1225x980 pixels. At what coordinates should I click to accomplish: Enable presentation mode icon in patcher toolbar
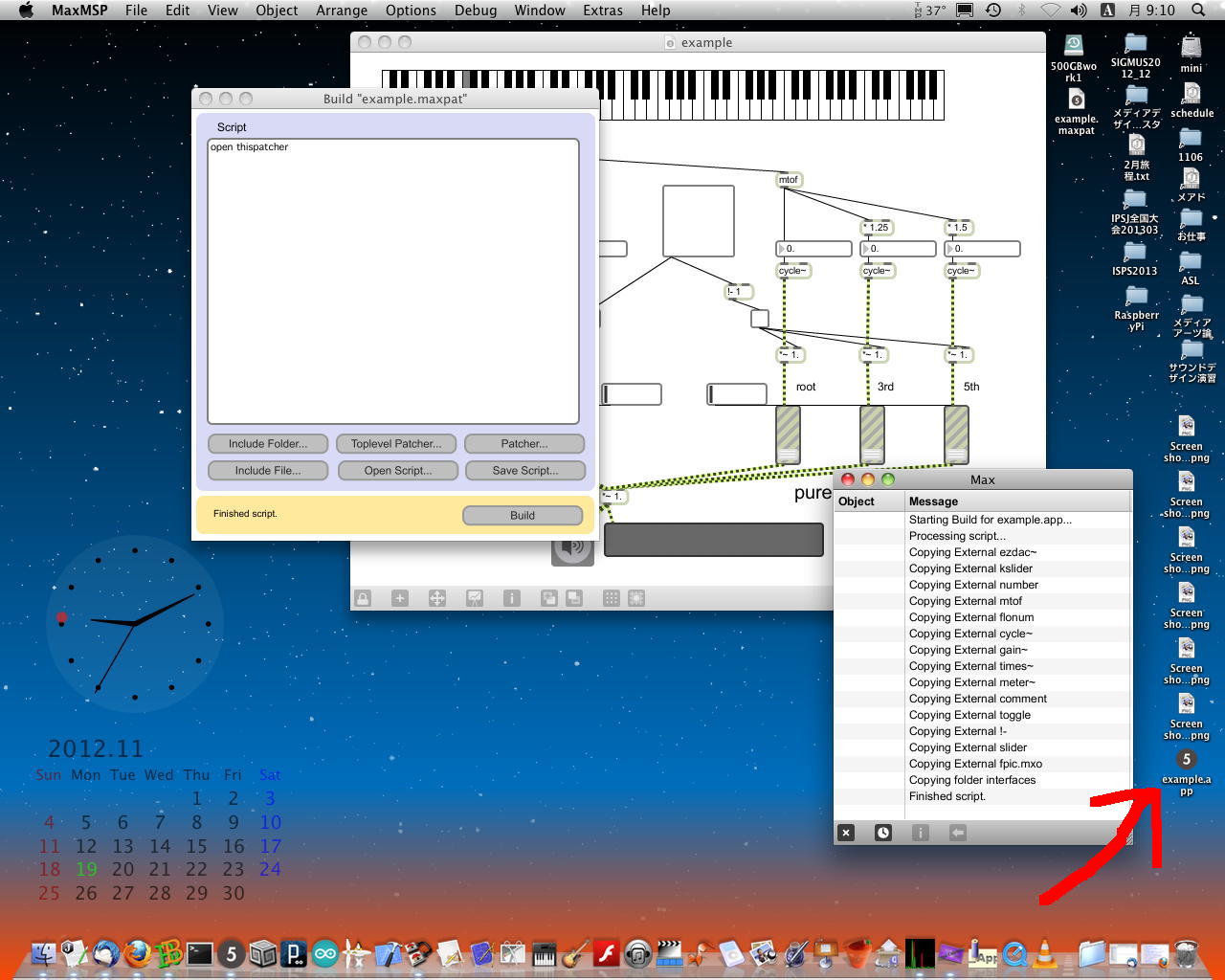(x=475, y=598)
